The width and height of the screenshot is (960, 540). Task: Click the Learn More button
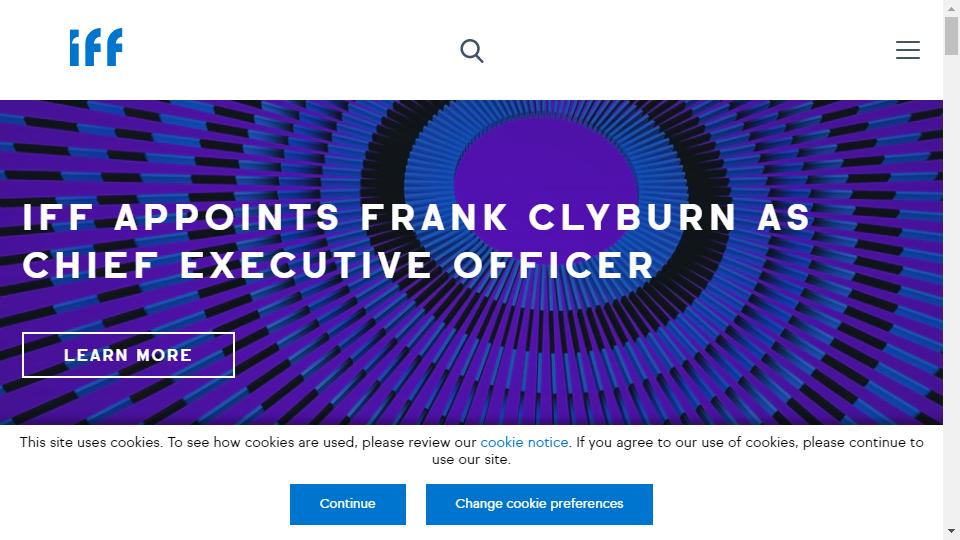click(128, 355)
